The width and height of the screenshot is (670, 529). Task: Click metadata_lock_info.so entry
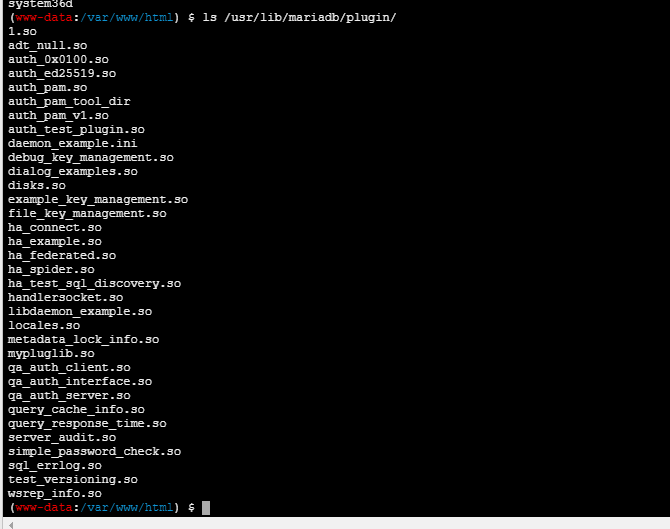pyautogui.click(x=83, y=340)
